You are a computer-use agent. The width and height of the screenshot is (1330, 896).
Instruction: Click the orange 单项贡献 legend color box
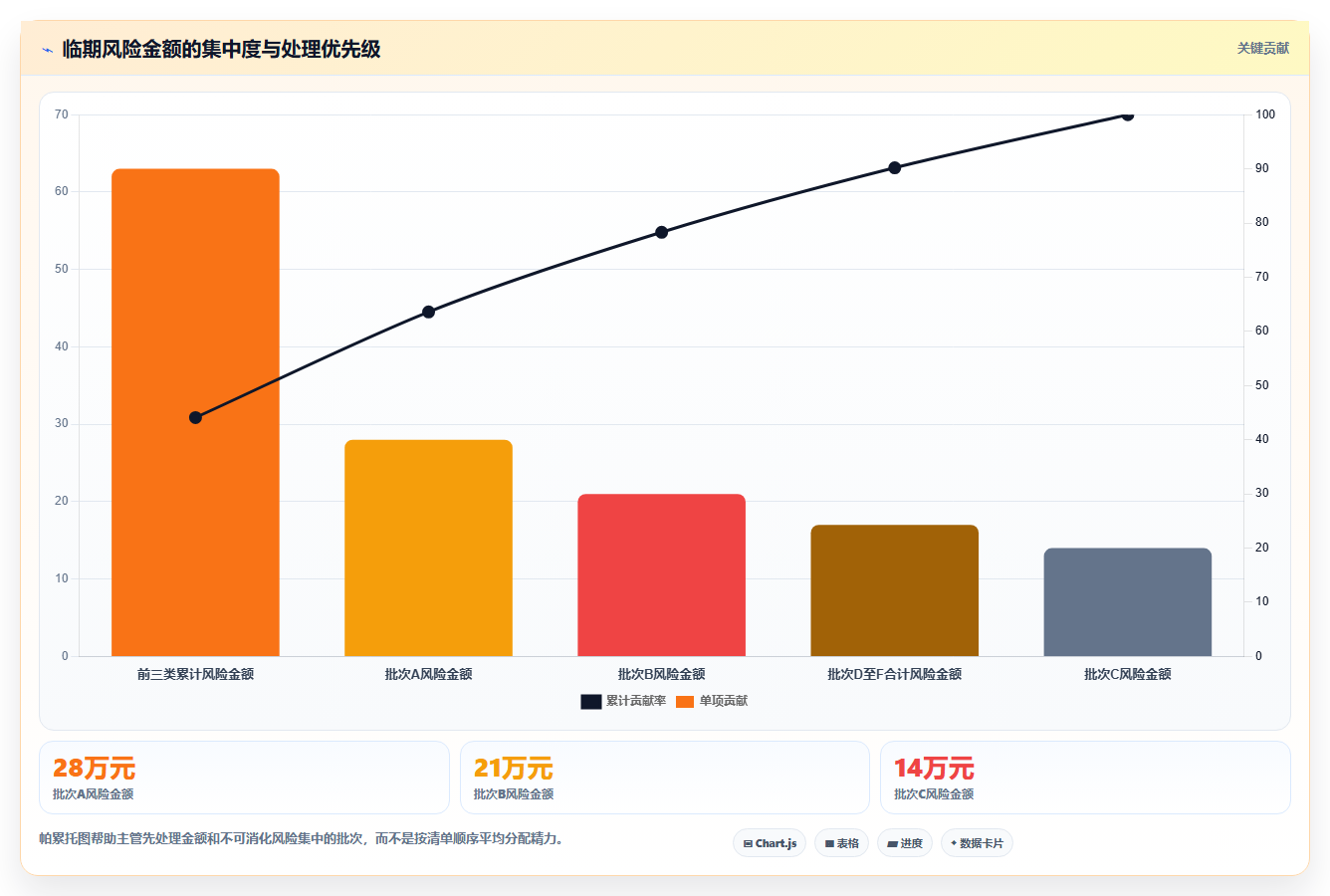685,702
